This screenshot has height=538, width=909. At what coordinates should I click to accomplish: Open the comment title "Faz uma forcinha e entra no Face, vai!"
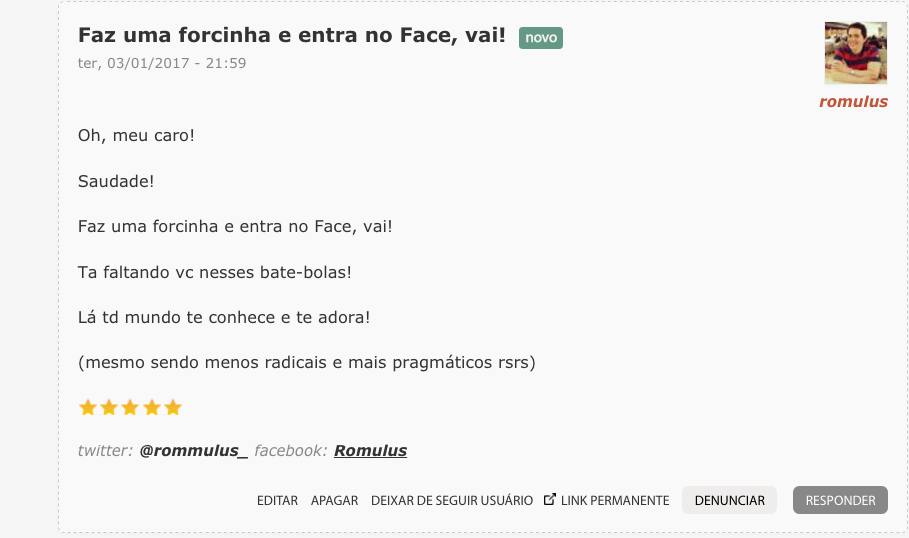coord(292,36)
